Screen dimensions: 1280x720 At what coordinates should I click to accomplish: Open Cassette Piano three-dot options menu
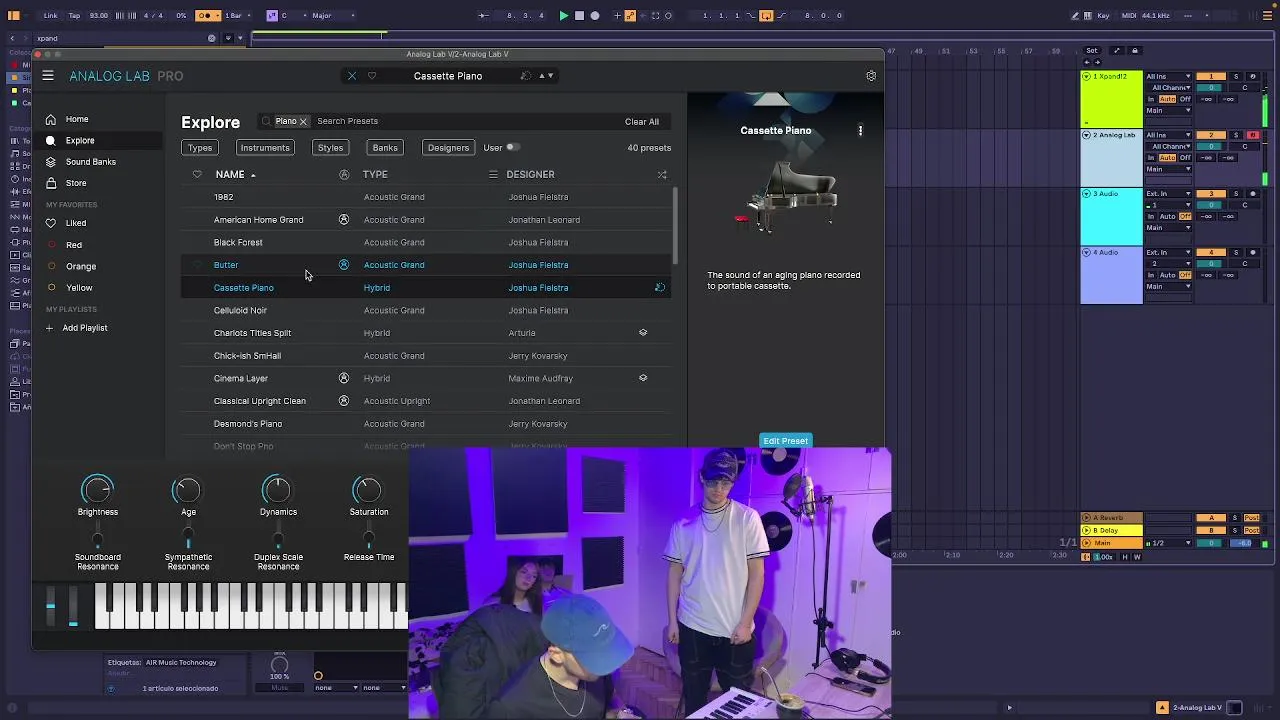860,131
